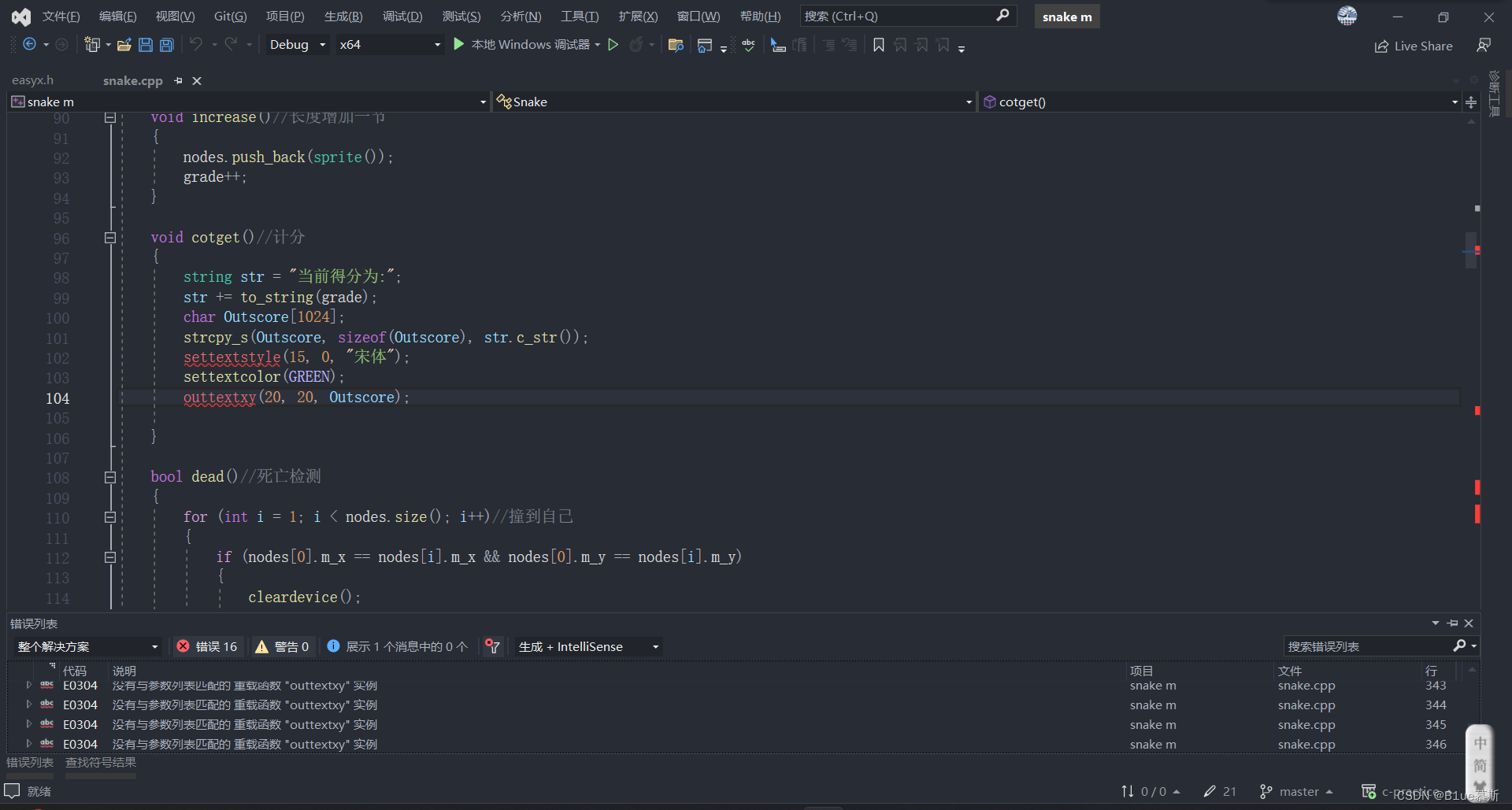Toggle a bookmark on the current line
This screenshot has height=810, width=1512.
coord(879,45)
